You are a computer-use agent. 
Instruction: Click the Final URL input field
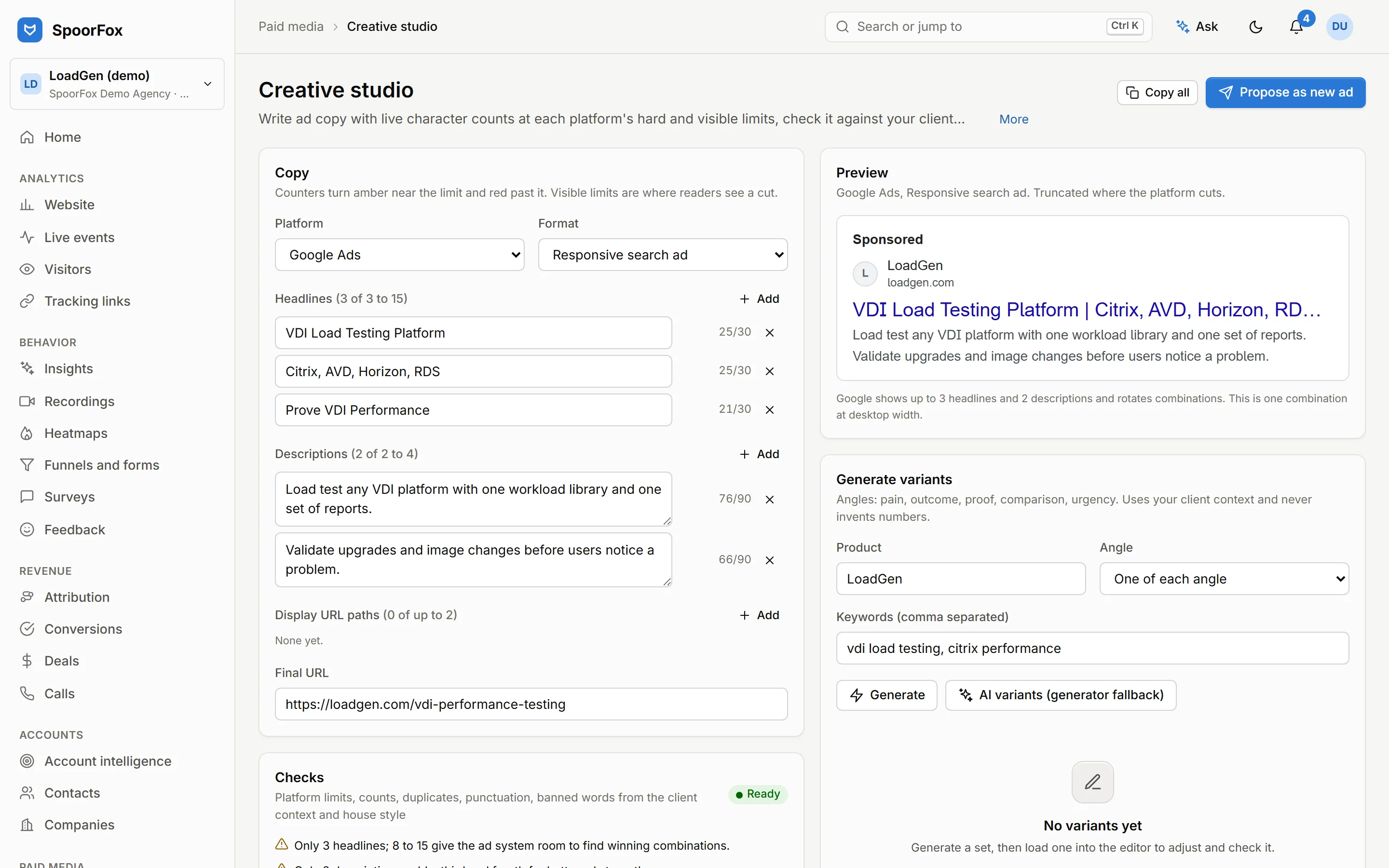pyautogui.click(x=531, y=704)
